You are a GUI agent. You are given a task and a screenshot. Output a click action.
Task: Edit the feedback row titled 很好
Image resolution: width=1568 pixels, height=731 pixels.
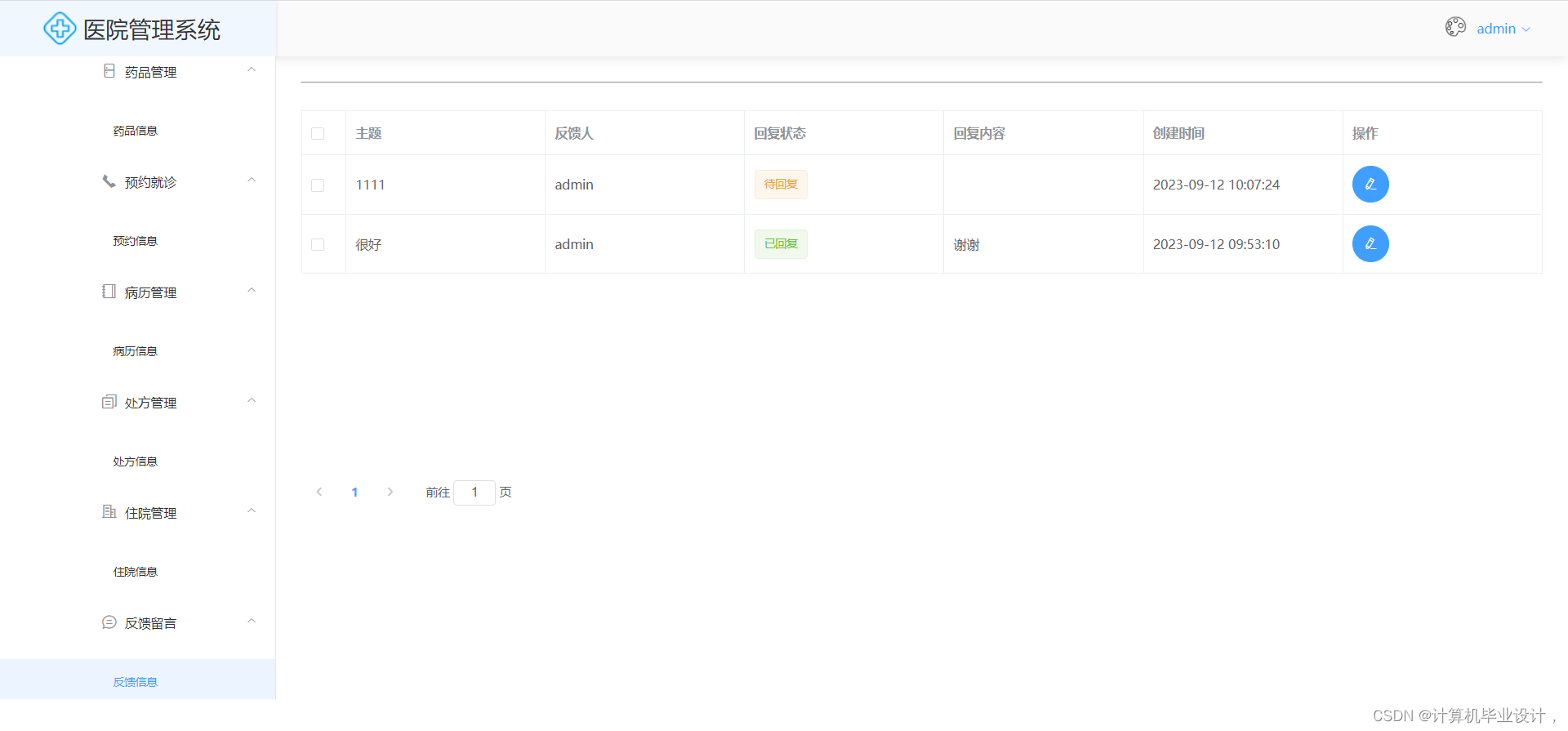1370,244
